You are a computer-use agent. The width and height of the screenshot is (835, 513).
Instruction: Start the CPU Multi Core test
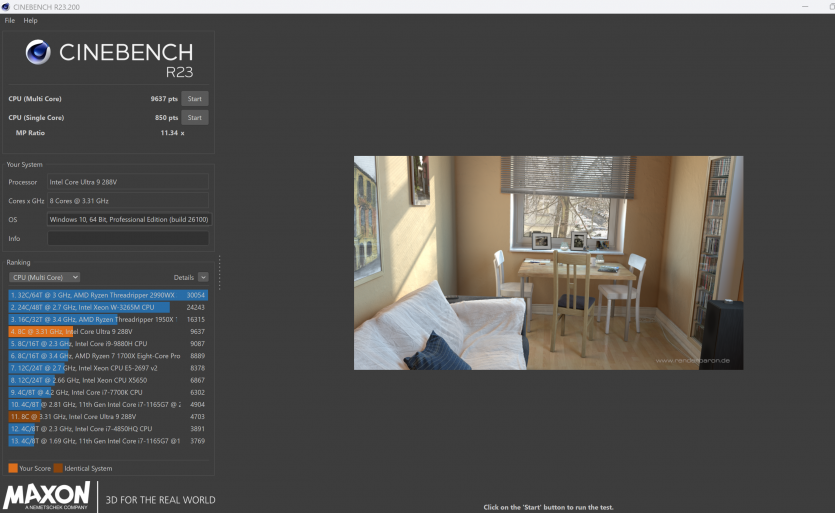pyautogui.click(x=195, y=99)
